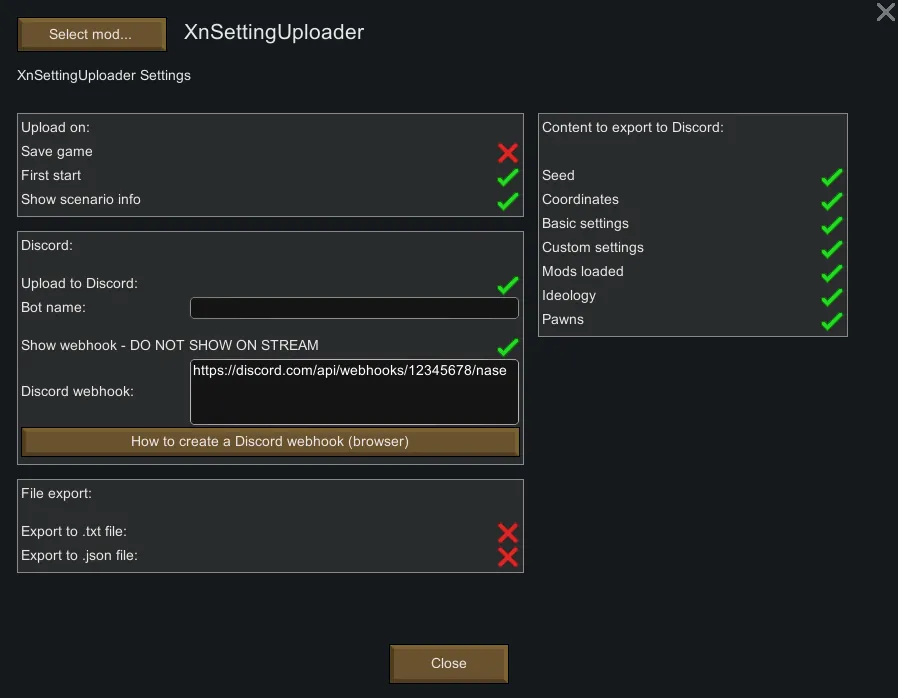Viewport: 898px width, 698px height.
Task: Disable Show scenario info option
Action: coord(508,201)
